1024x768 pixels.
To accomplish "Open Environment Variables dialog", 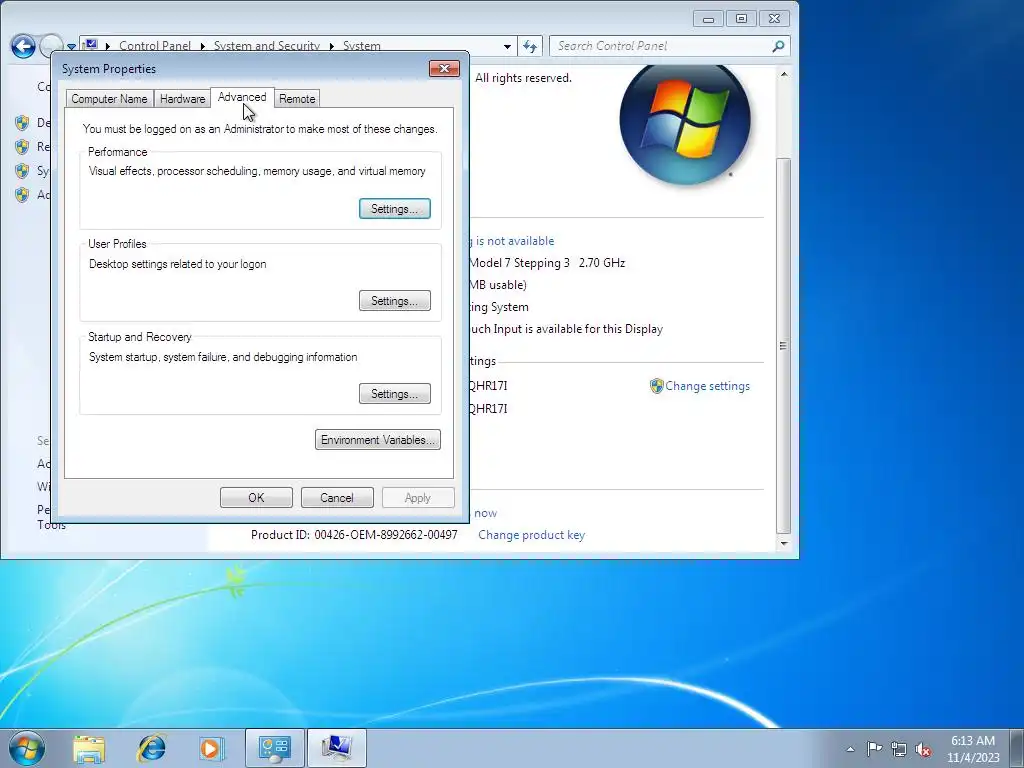I will pyautogui.click(x=377, y=440).
